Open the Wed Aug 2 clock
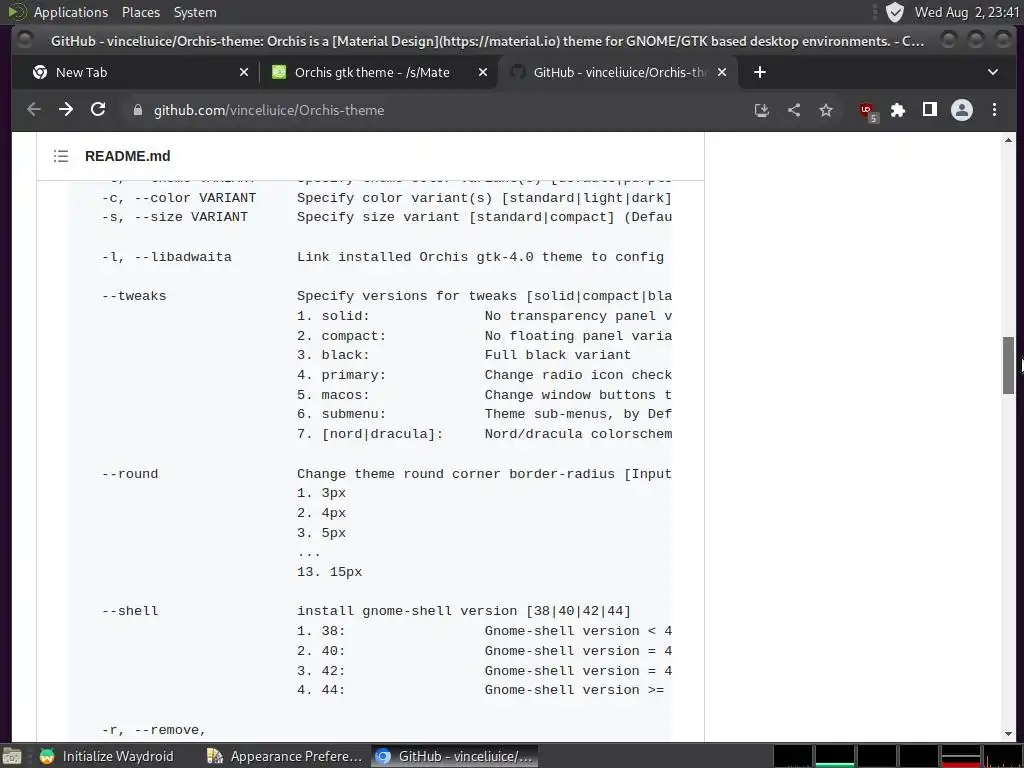Image resolution: width=1024 pixels, height=768 pixels. pyautogui.click(x=967, y=12)
